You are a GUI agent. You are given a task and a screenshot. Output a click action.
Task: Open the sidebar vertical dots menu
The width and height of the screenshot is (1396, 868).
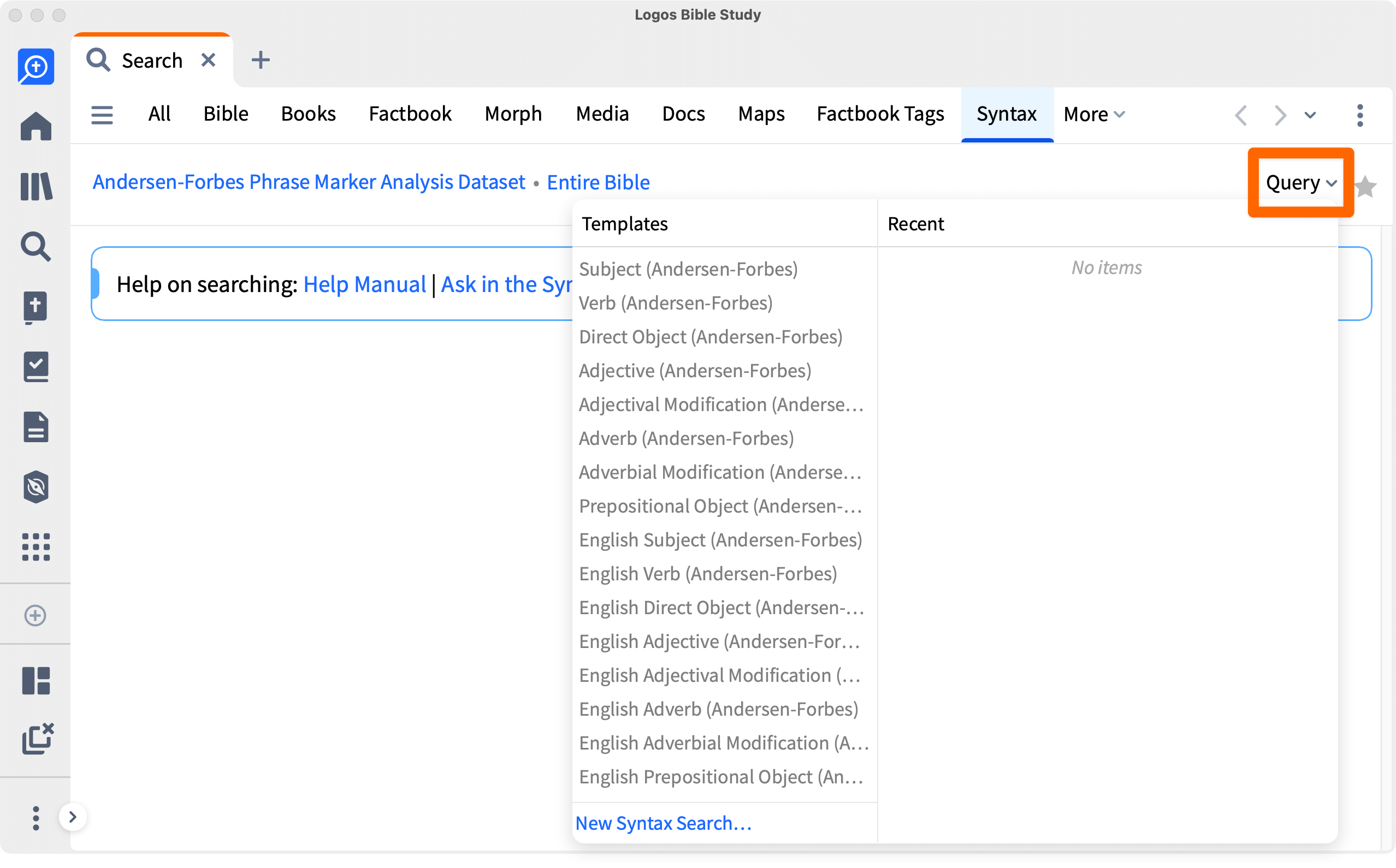pos(36,817)
